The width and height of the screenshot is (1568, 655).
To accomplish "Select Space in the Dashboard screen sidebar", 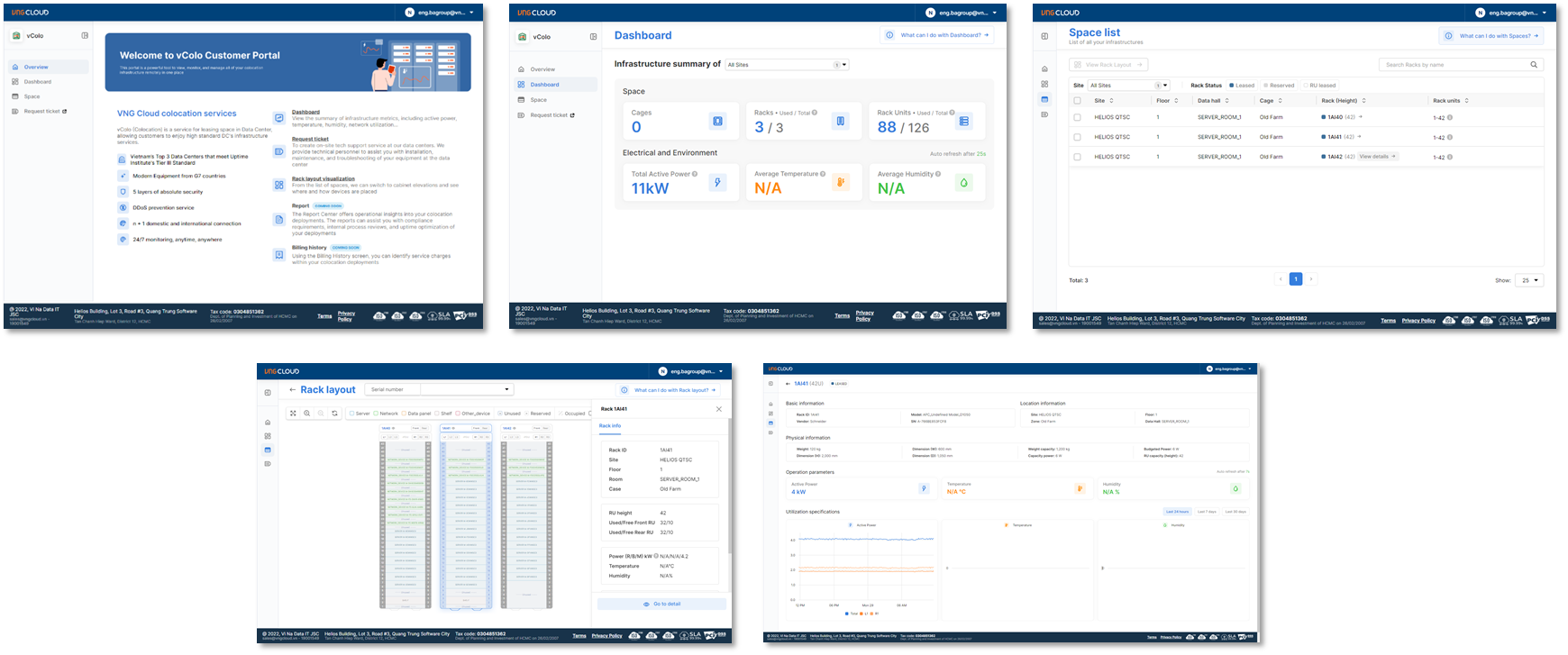I will click(x=539, y=100).
